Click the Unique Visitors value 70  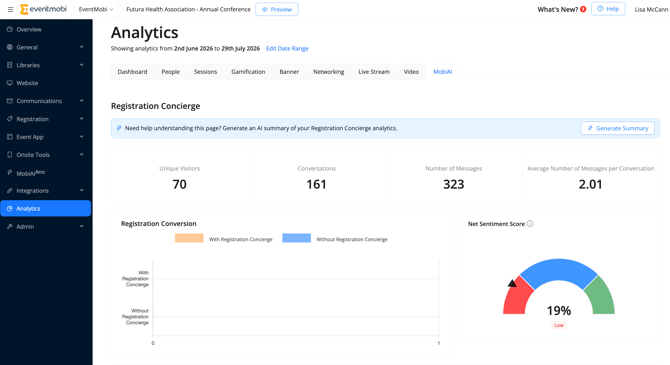(x=179, y=184)
